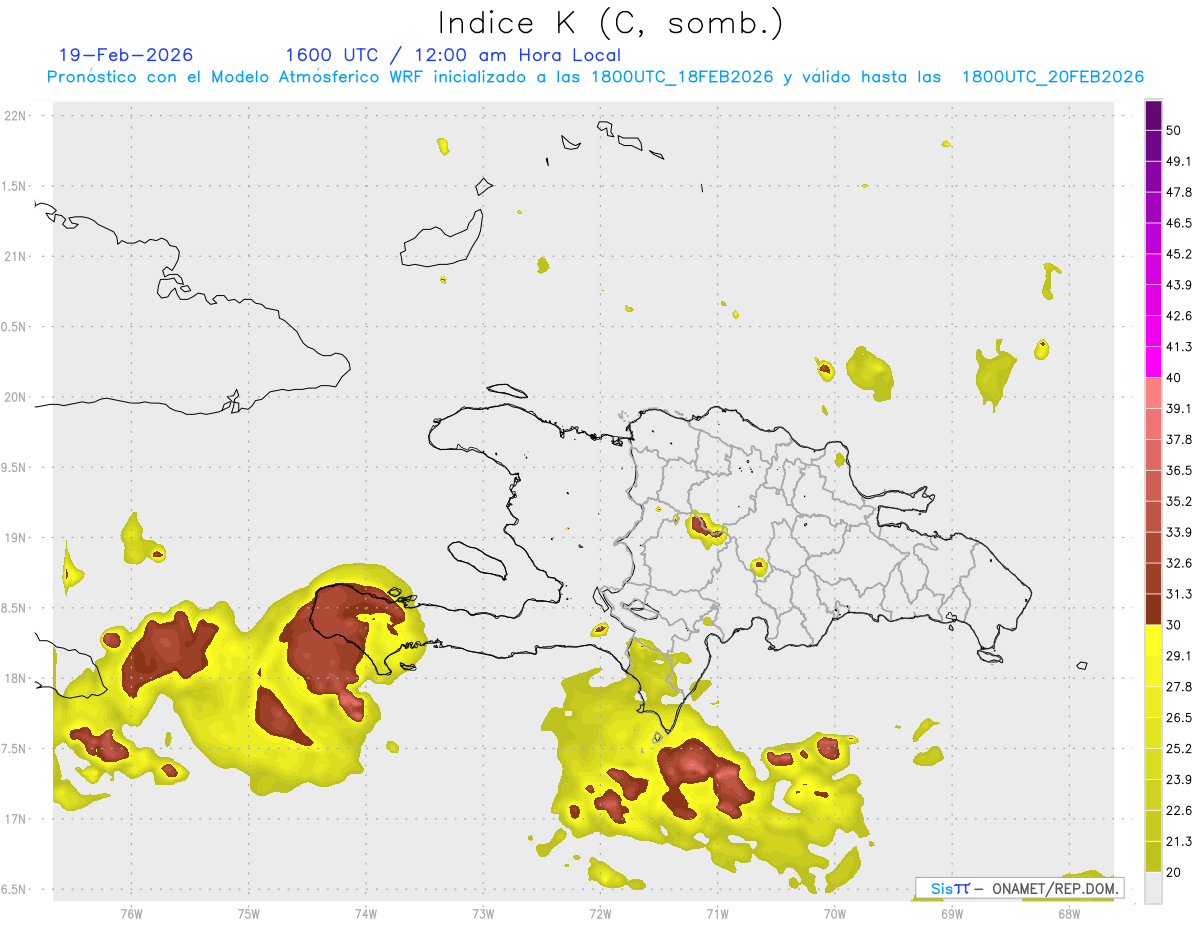Screen dimensions: 1200x927
Task: Click the "45.2" colorbar label
Action: 1179,254
